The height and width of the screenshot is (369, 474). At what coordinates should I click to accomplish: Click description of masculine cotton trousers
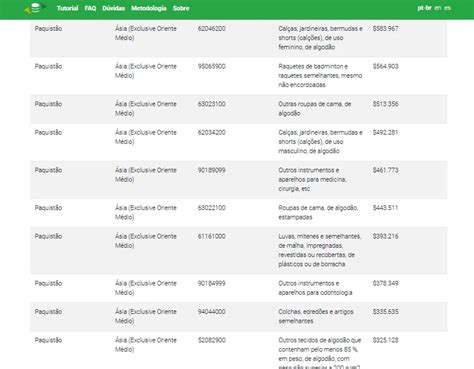(320, 142)
